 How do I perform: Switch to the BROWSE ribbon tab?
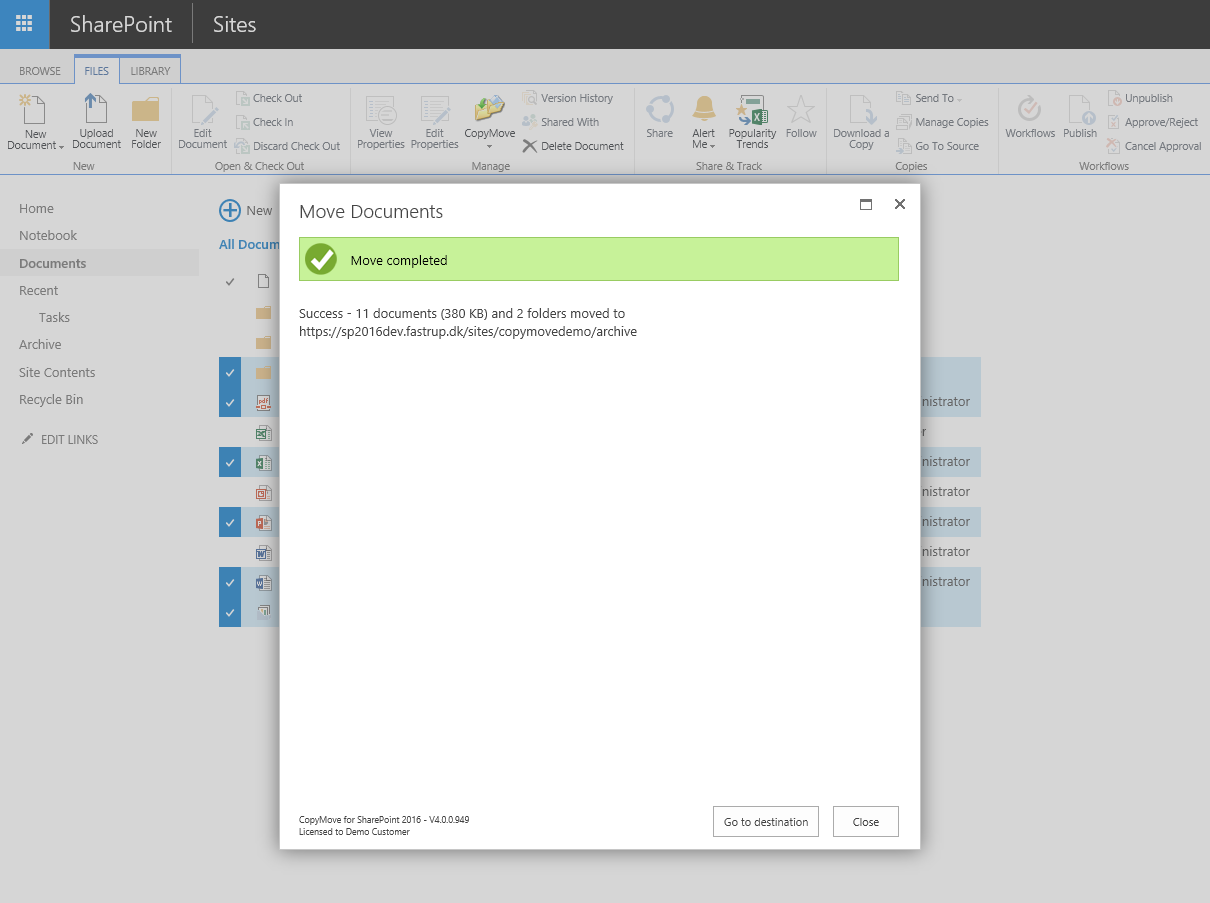pyautogui.click(x=40, y=71)
